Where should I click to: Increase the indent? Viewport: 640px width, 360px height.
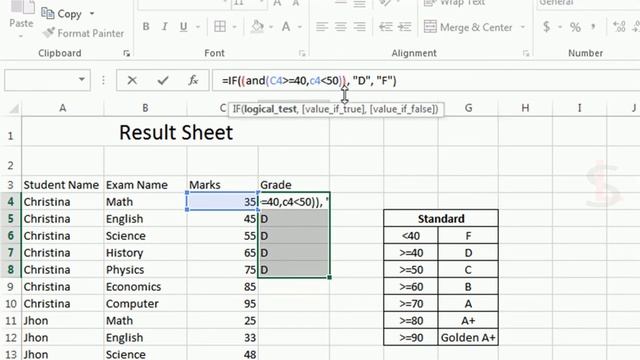[404, 27]
